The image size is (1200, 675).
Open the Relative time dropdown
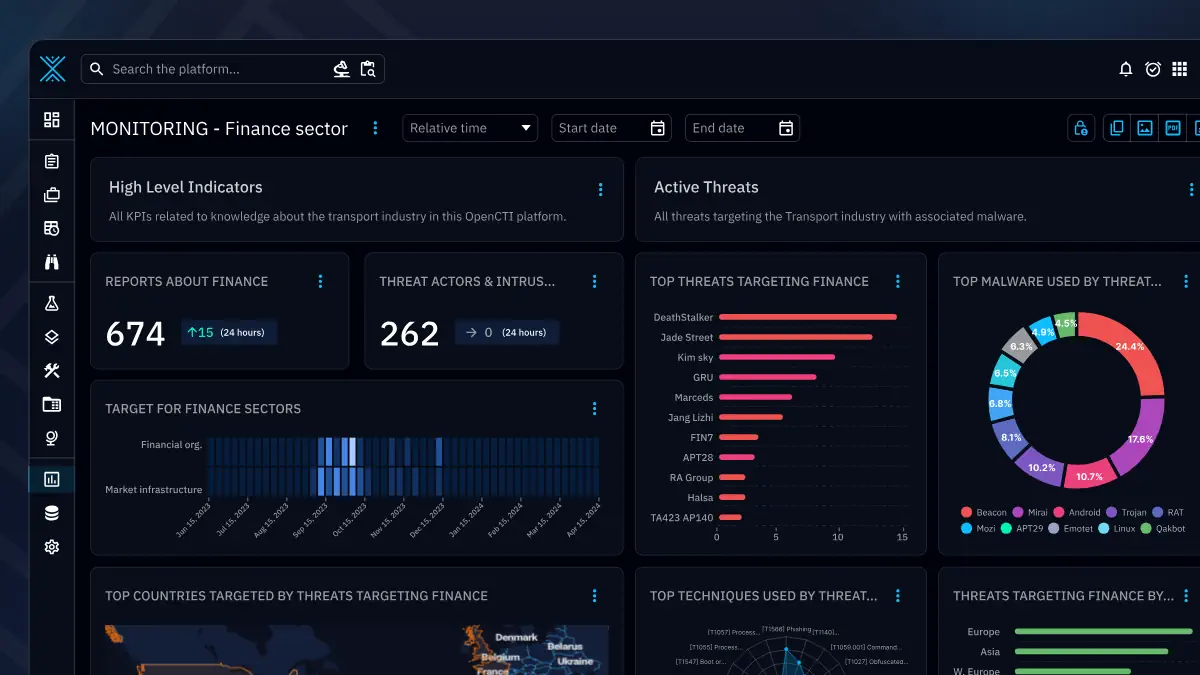(x=470, y=128)
